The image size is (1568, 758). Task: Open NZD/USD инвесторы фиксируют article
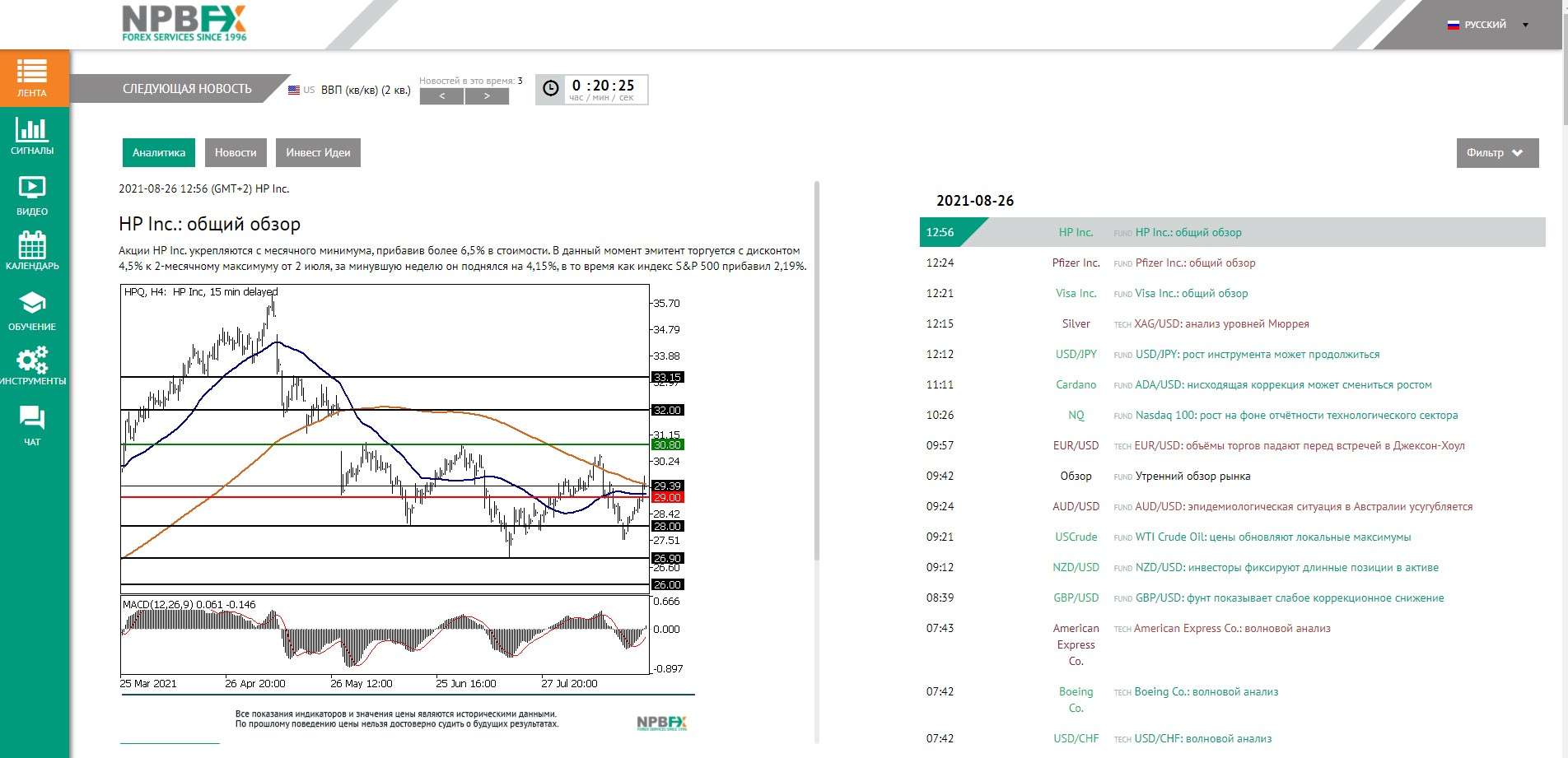(x=1287, y=567)
